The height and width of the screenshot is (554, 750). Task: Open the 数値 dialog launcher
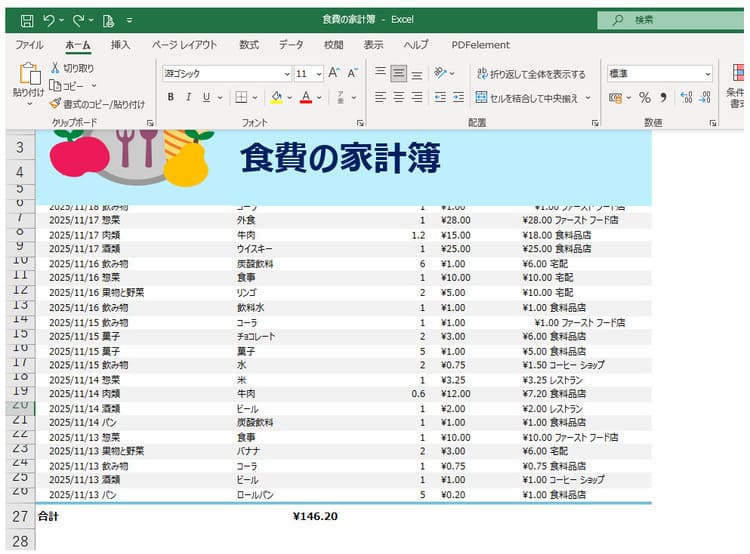click(x=713, y=123)
